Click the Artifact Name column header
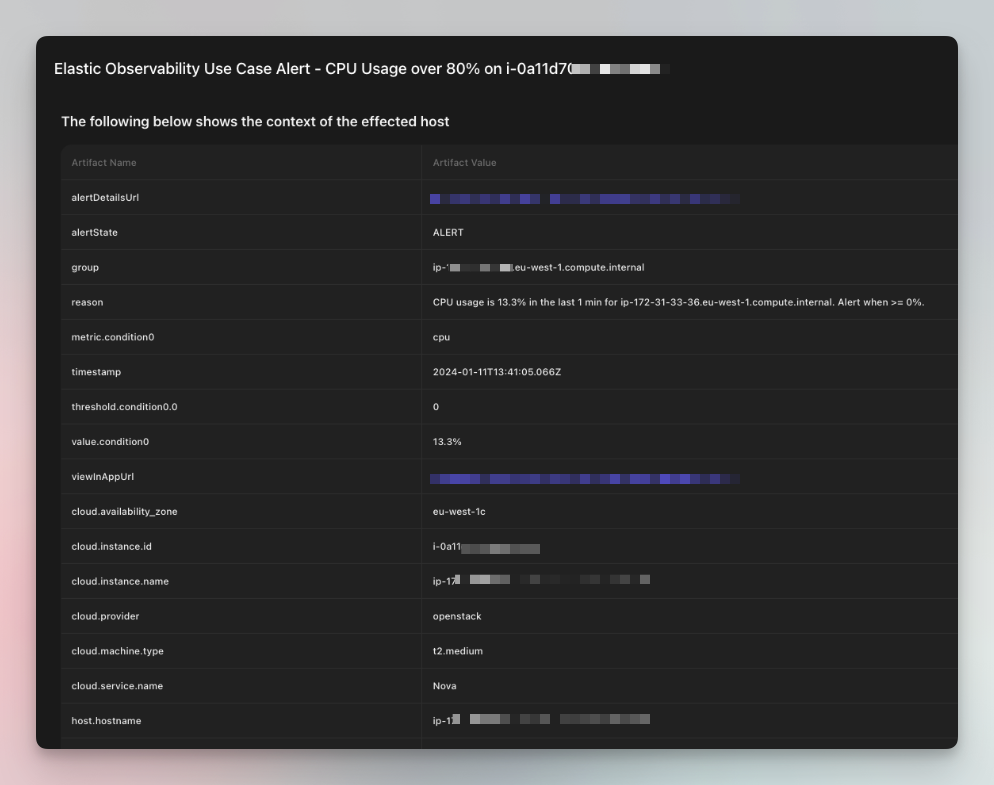Image resolution: width=994 pixels, height=785 pixels. (104, 163)
